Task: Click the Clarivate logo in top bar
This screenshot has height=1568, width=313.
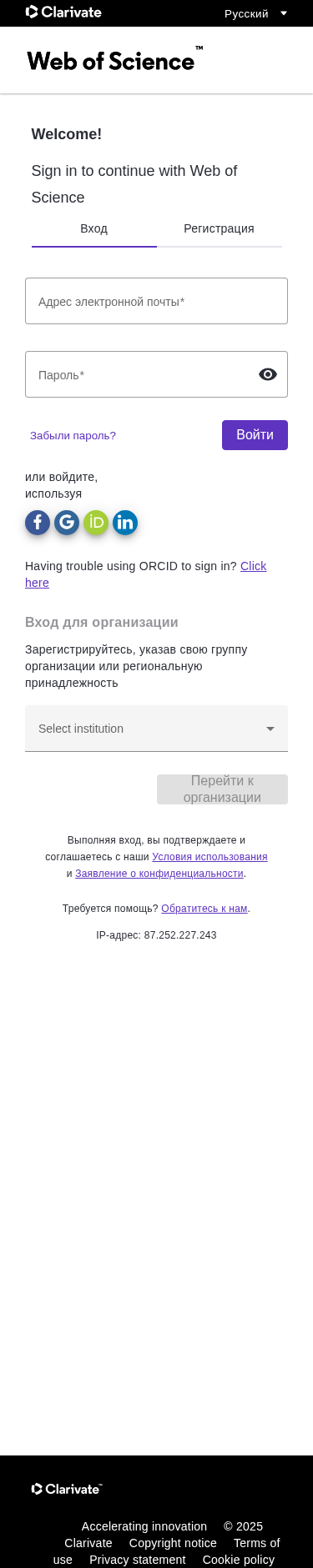Action: click(63, 13)
